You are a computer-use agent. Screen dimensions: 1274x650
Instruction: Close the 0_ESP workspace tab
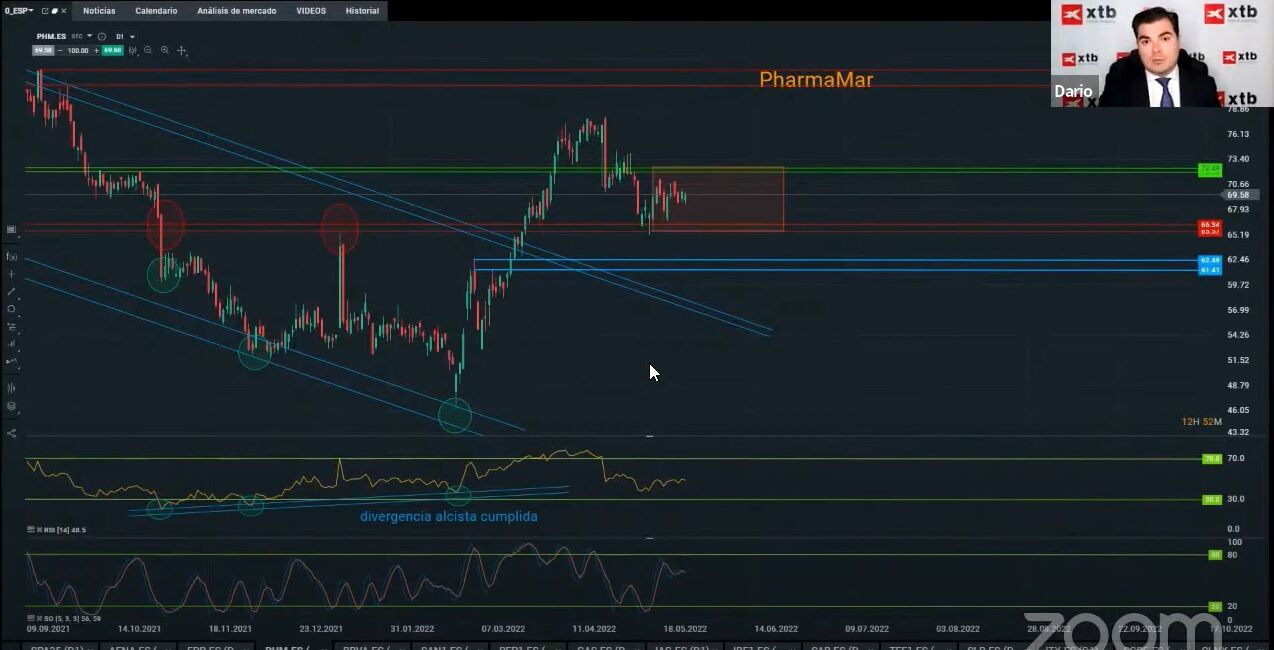pyautogui.click(x=64, y=11)
